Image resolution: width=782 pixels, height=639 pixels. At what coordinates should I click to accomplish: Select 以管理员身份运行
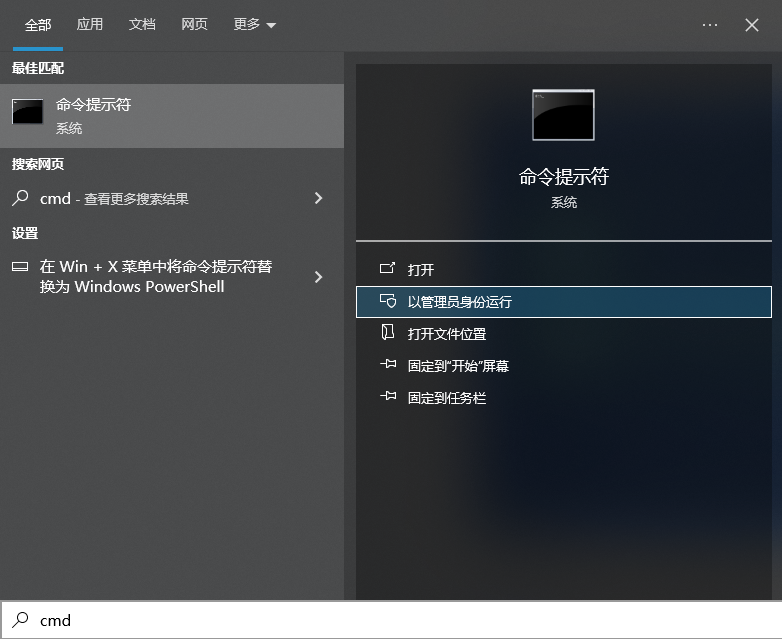pos(564,302)
